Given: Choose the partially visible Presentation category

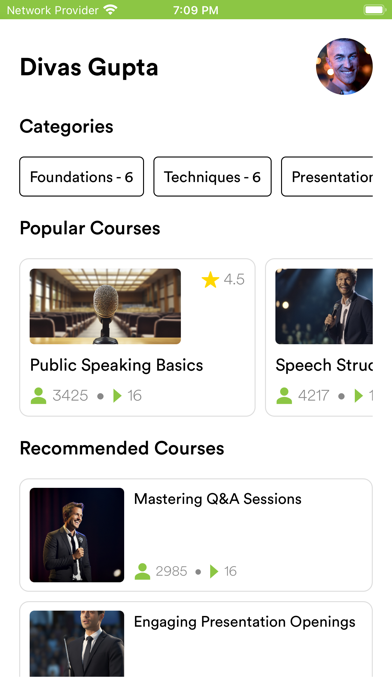Looking at the screenshot, I should coord(327,177).
